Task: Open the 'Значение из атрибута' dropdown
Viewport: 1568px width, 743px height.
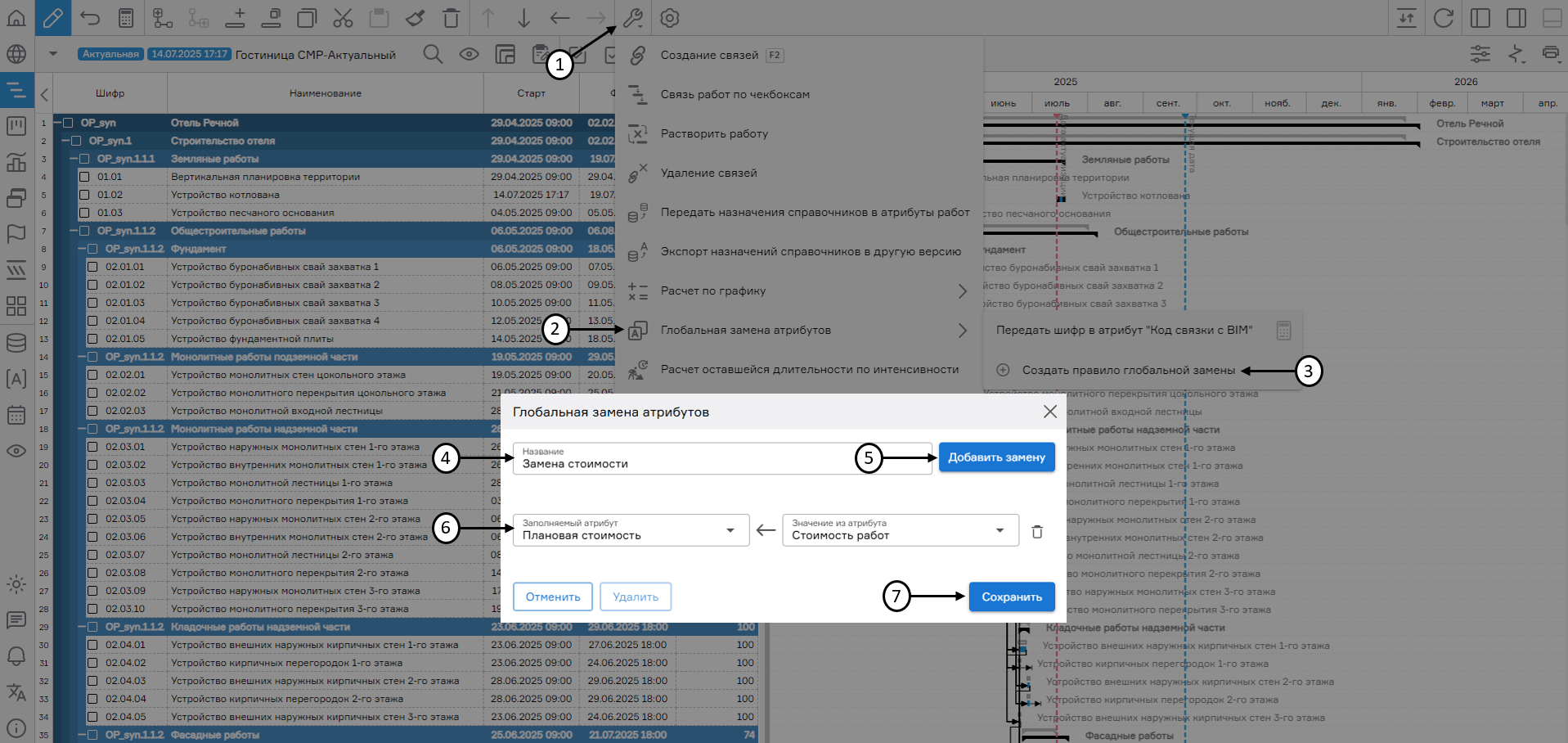Action: click(x=900, y=530)
